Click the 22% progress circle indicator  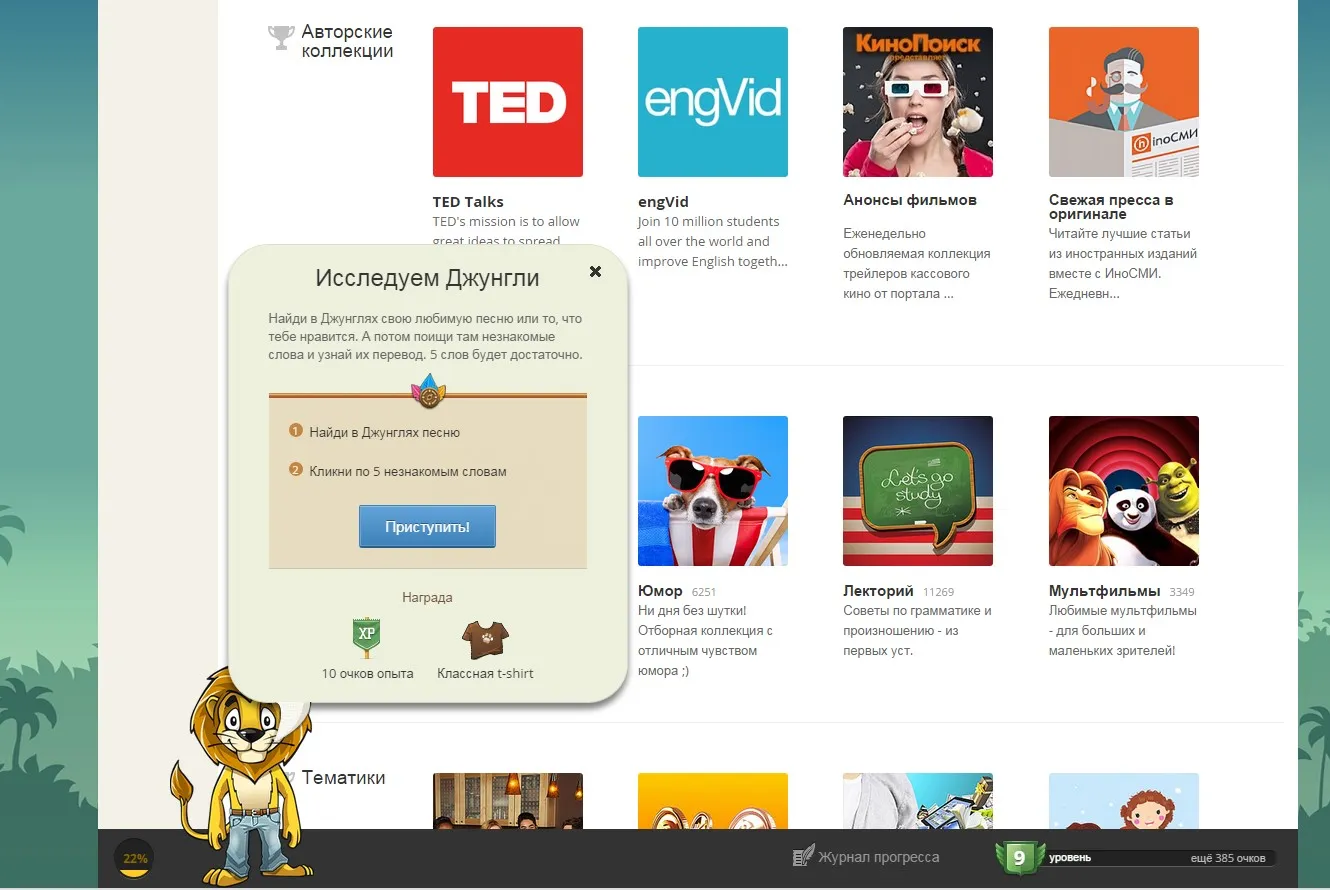(x=135, y=858)
